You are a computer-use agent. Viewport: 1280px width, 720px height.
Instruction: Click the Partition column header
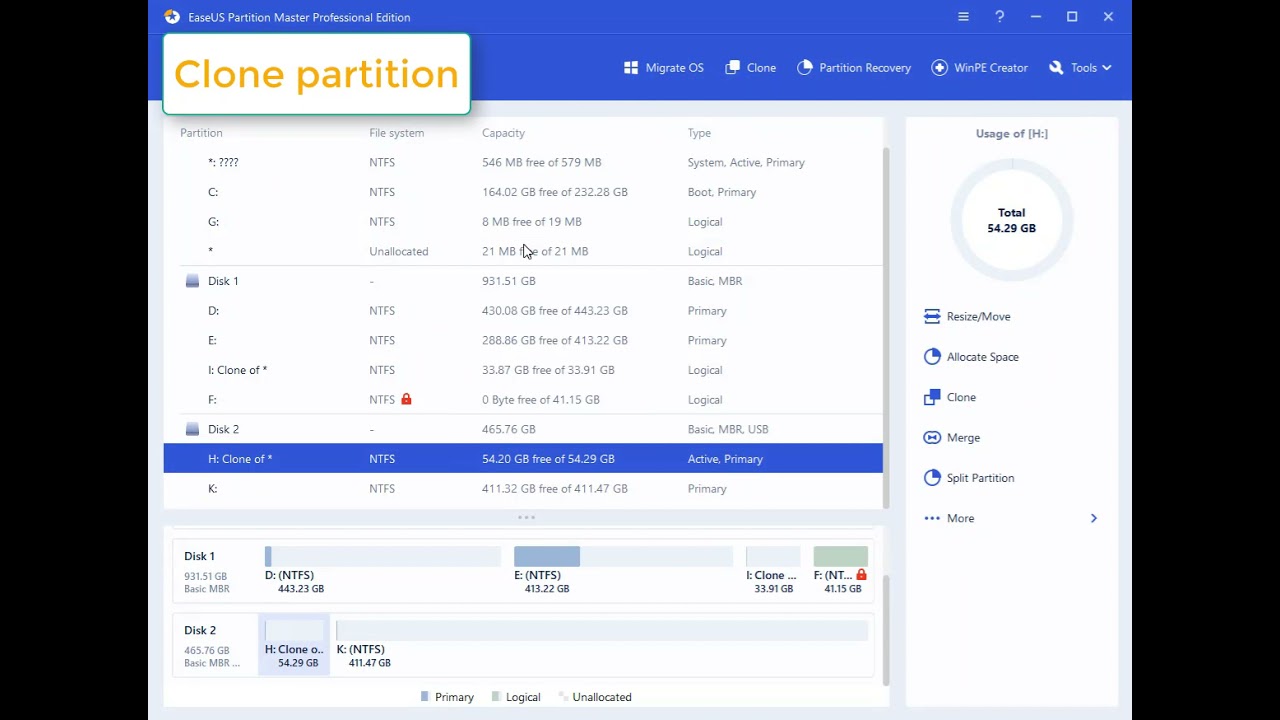coord(201,133)
